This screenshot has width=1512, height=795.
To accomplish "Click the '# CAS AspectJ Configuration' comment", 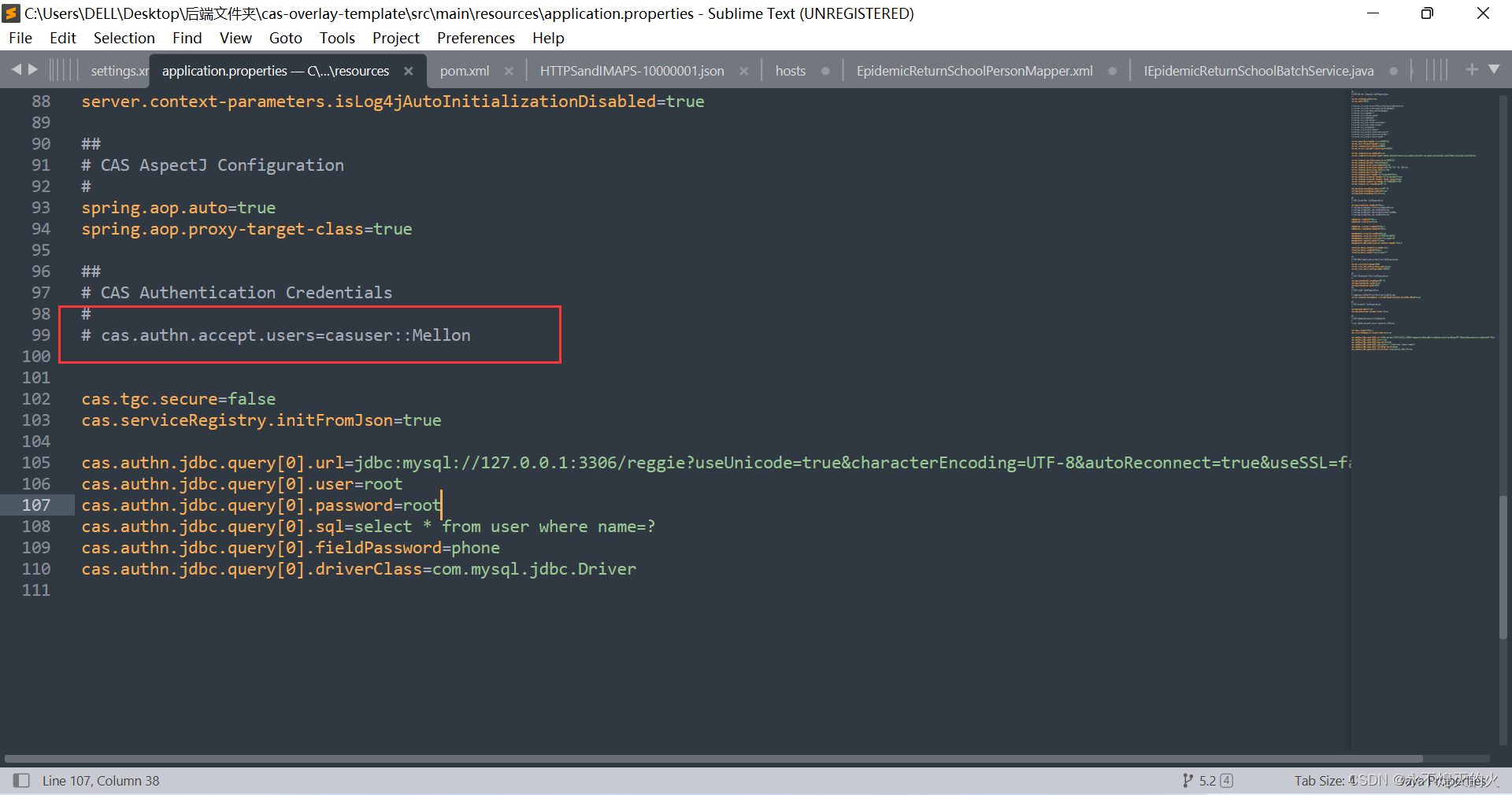I will [x=213, y=165].
